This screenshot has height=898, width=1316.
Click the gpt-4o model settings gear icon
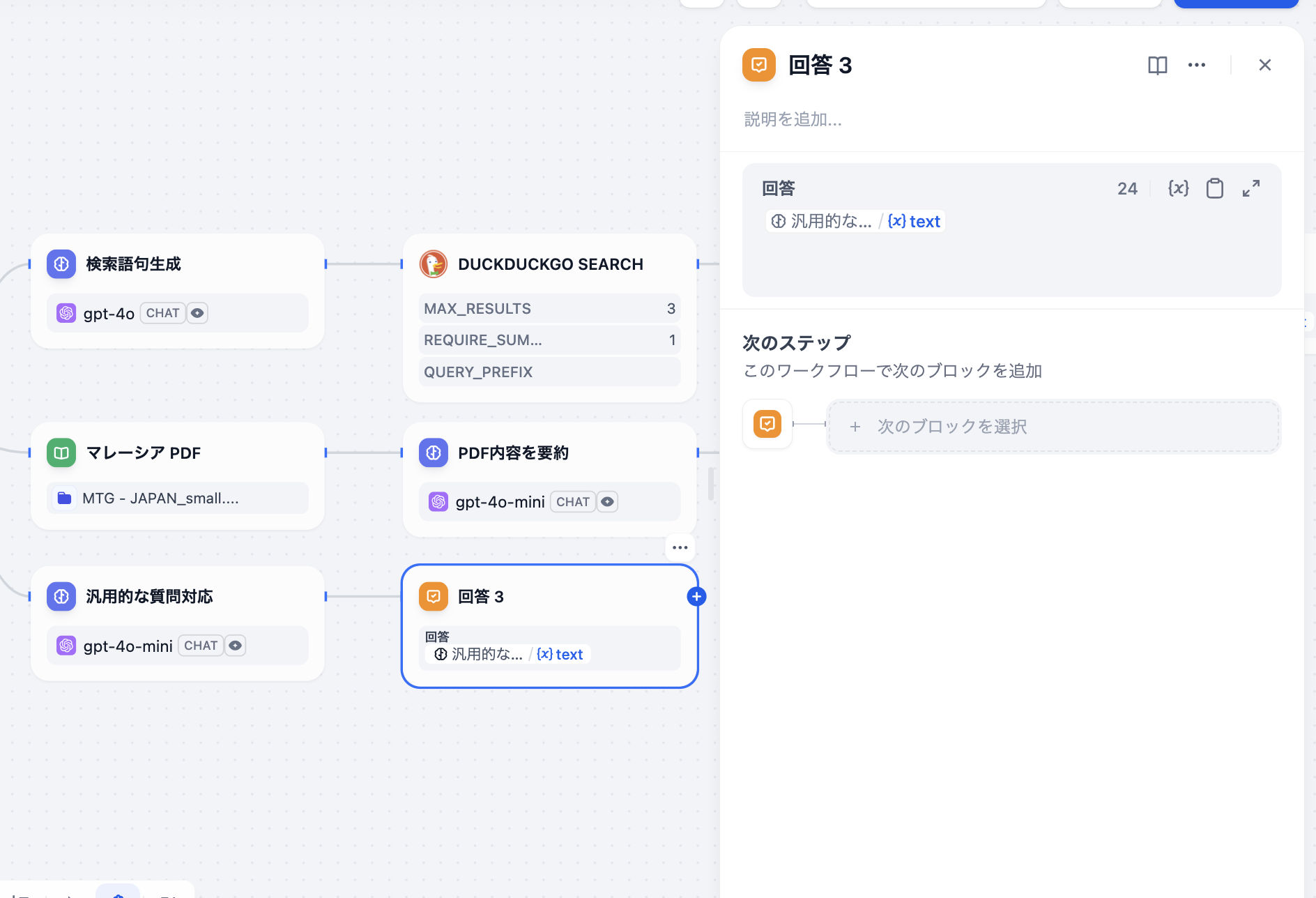click(x=197, y=313)
